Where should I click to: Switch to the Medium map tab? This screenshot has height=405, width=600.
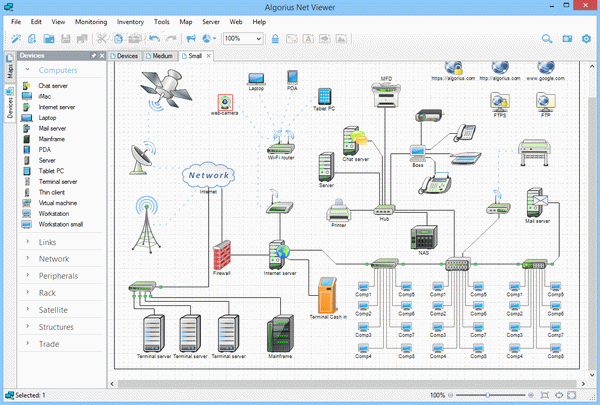coord(160,56)
